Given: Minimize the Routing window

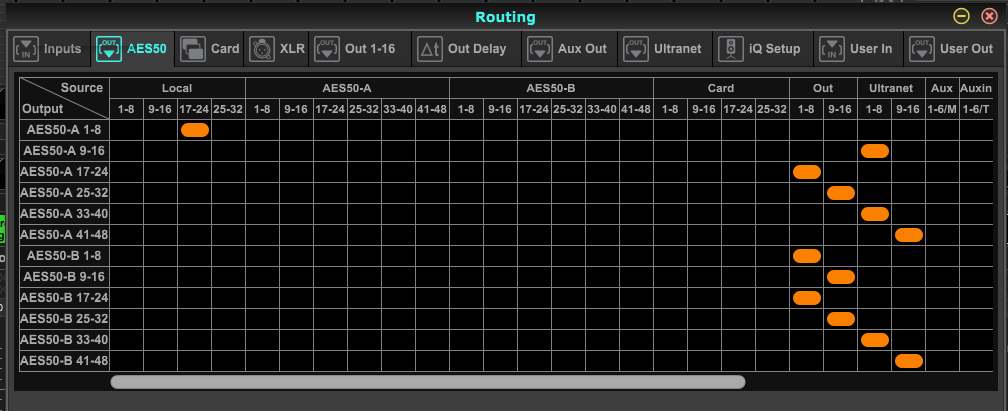Looking at the screenshot, I should pyautogui.click(x=961, y=16).
